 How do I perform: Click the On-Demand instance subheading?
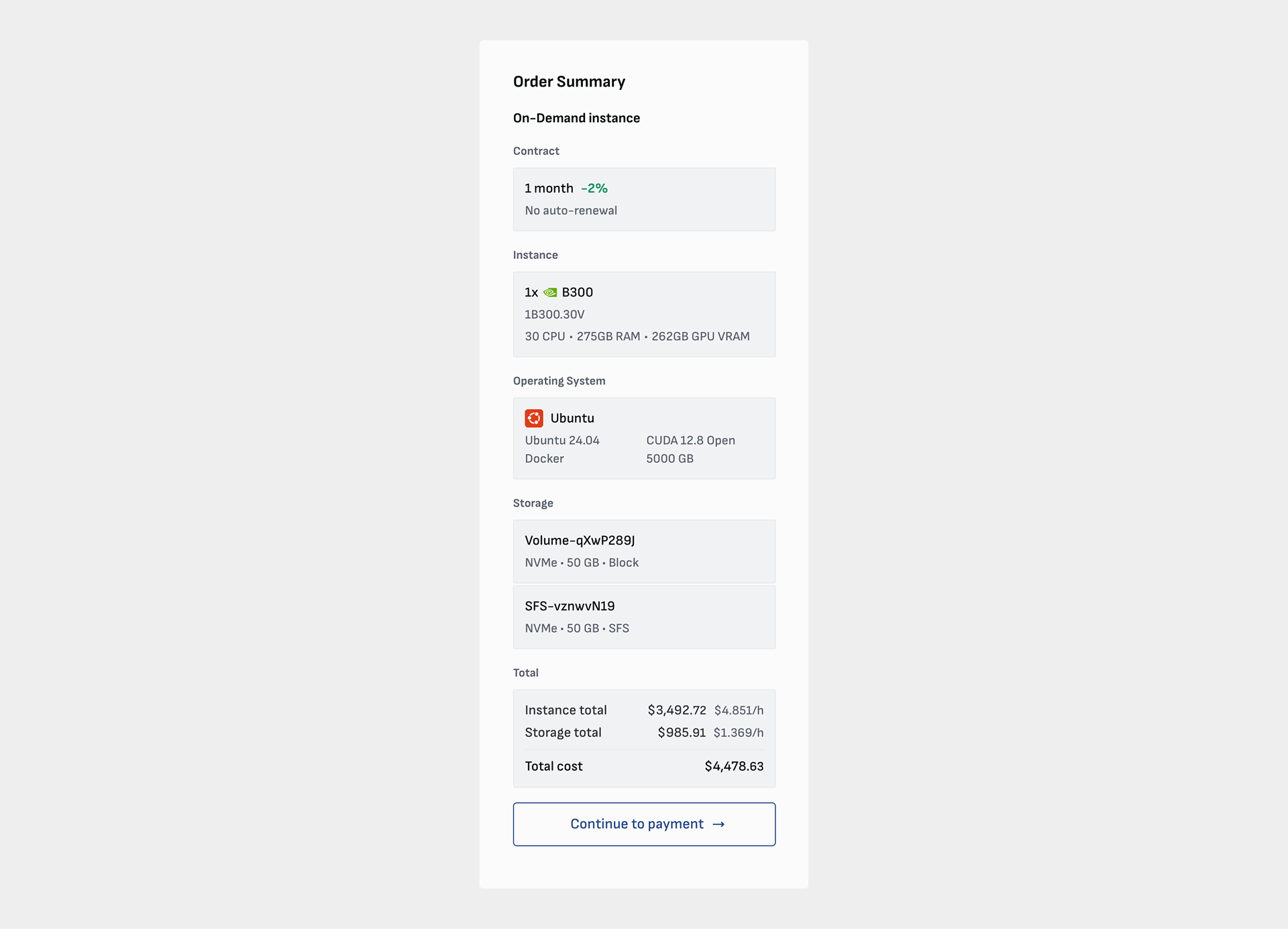(x=576, y=118)
